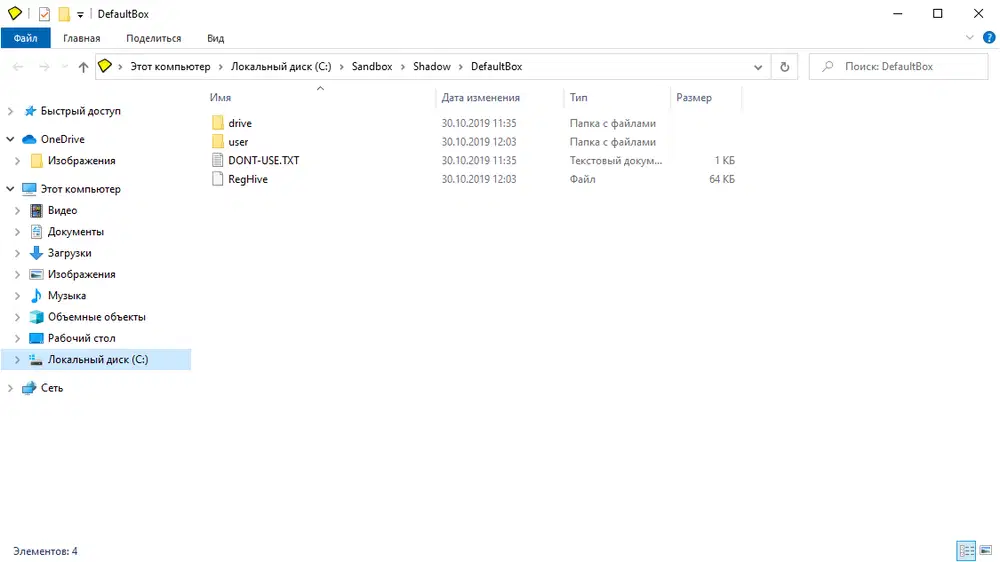The width and height of the screenshot is (1000, 562).
Task: Select Сеть in the navigation pane
Action: tap(52, 388)
